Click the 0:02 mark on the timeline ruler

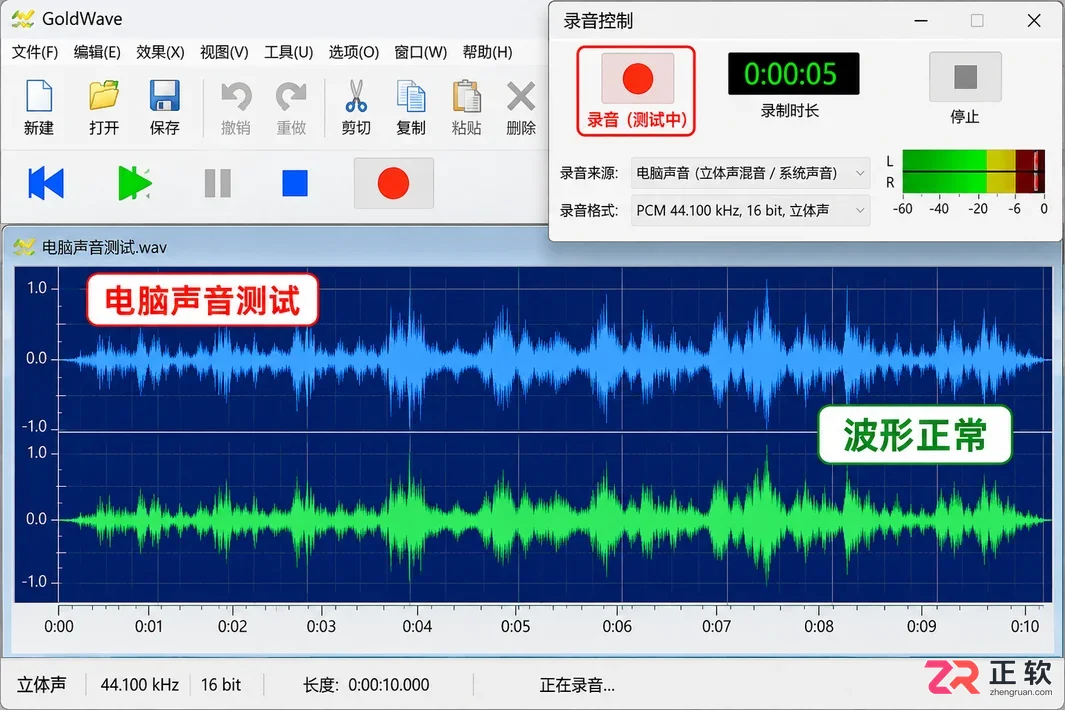(x=232, y=626)
